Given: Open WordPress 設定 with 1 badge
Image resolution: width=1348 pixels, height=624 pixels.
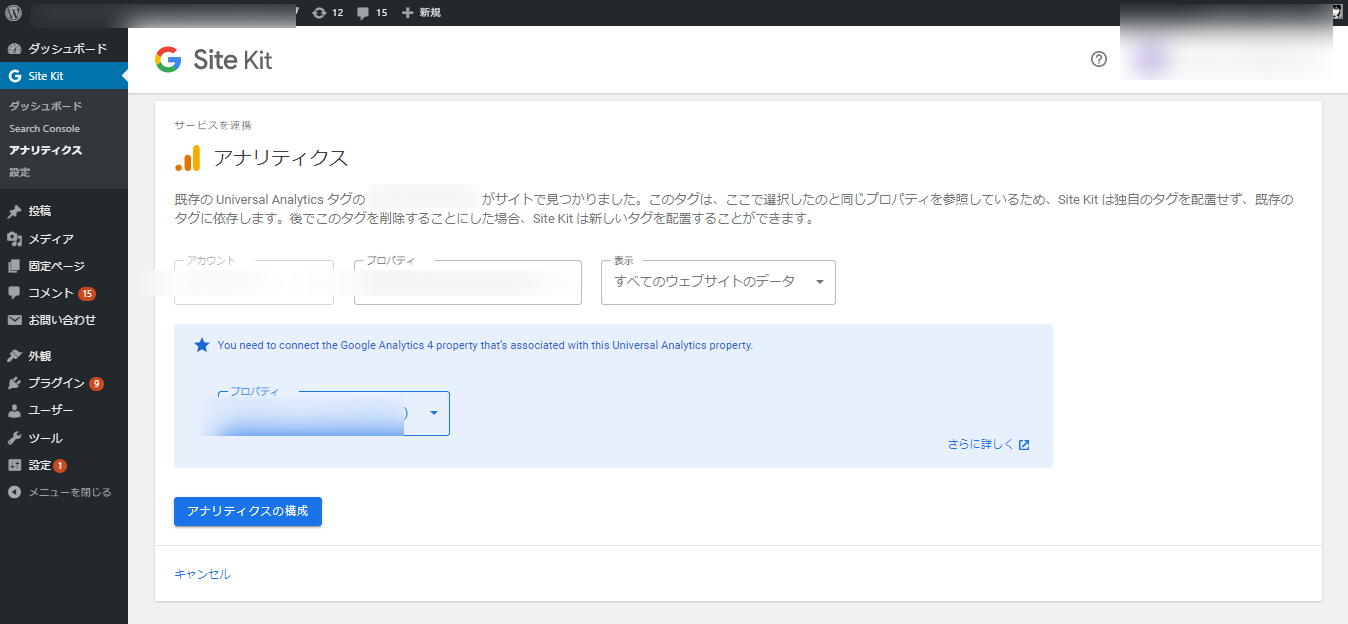Looking at the screenshot, I should pyautogui.click(x=64, y=465).
